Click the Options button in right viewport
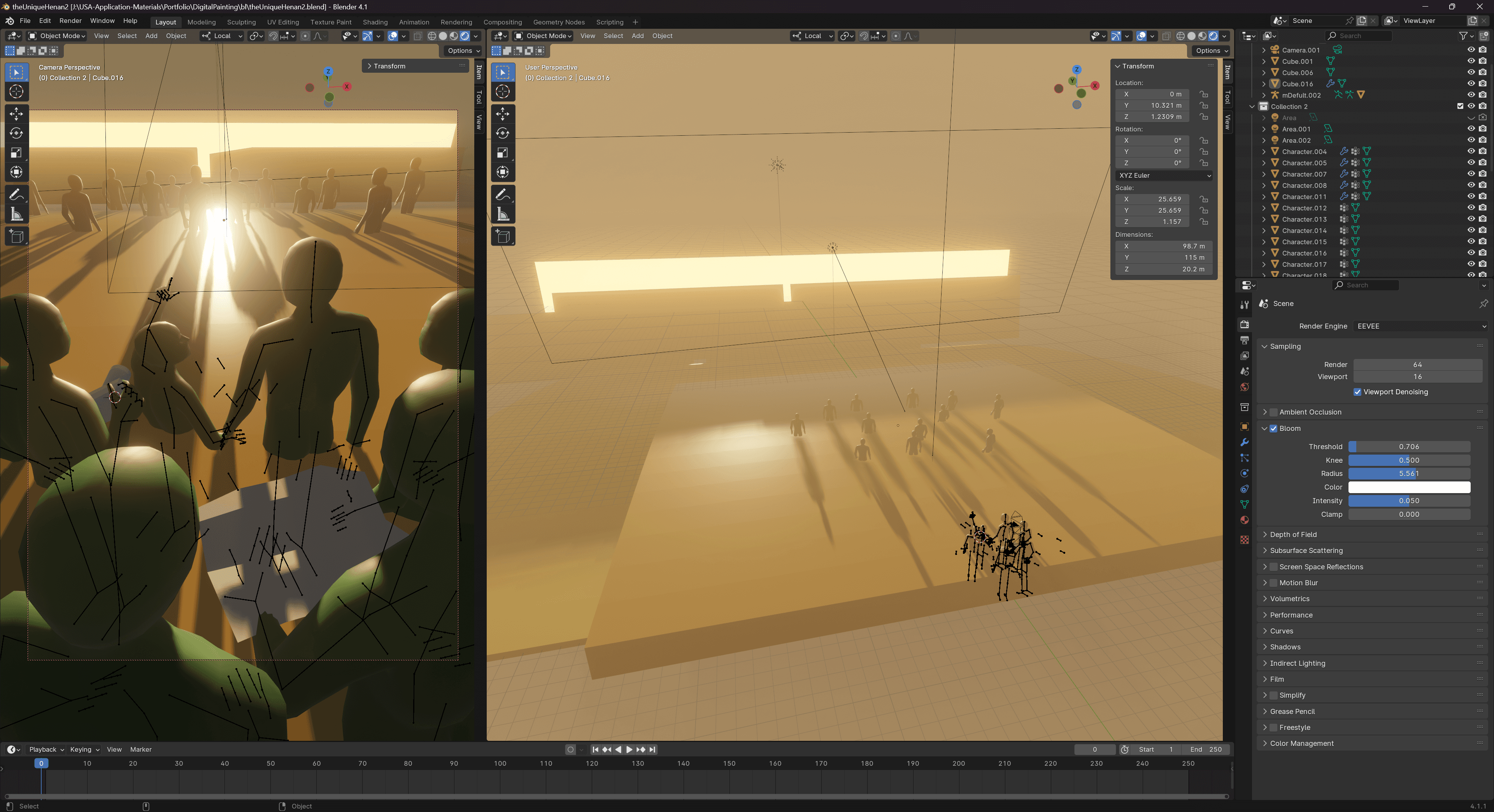The height and width of the screenshot is (812, 1494). [1211, 51]
